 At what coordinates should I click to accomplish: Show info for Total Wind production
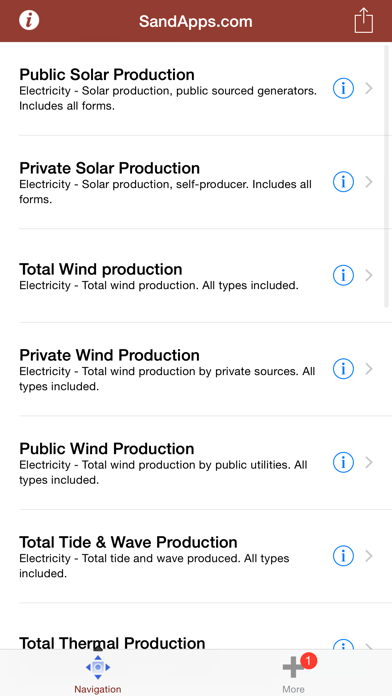(x=343, y=276)
